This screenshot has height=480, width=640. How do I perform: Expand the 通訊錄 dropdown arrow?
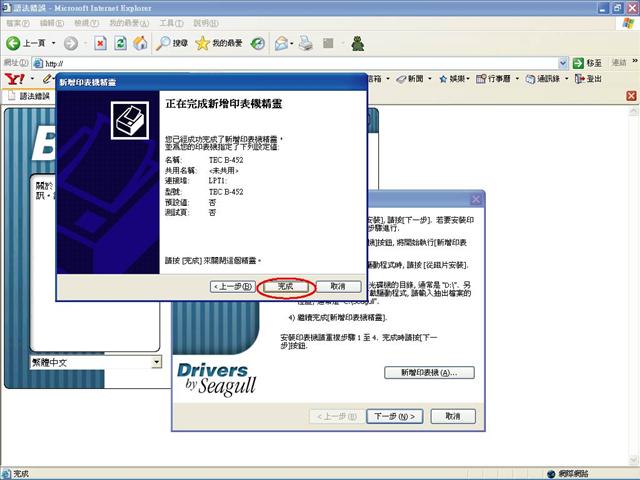(567, 79)
